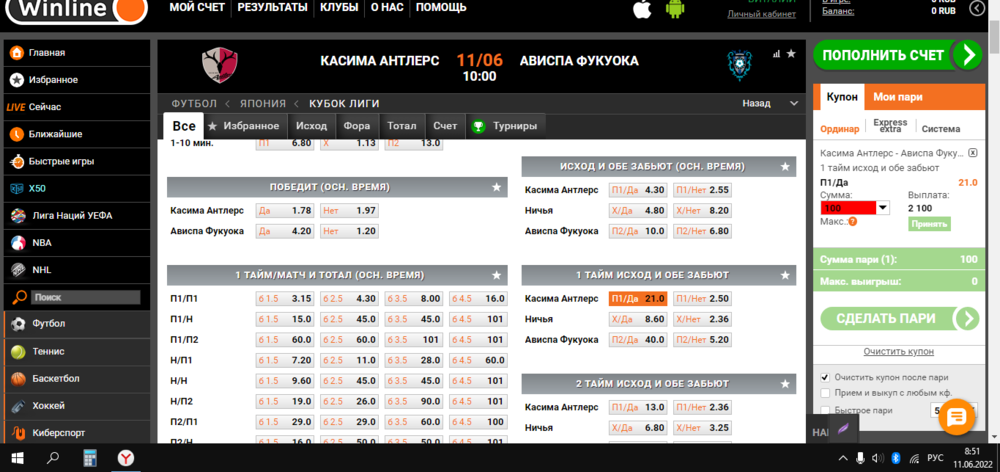1000x472 pixels.
Task: Open the Турниры tab
Action: pos(506,126)
